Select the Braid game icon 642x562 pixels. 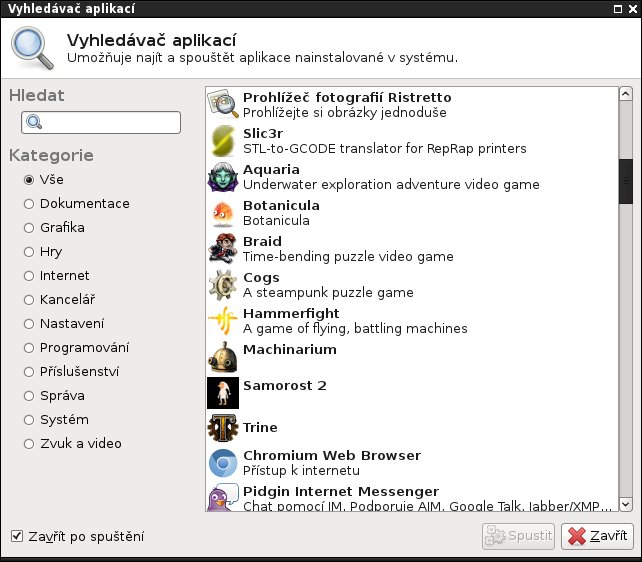point(223,249)
